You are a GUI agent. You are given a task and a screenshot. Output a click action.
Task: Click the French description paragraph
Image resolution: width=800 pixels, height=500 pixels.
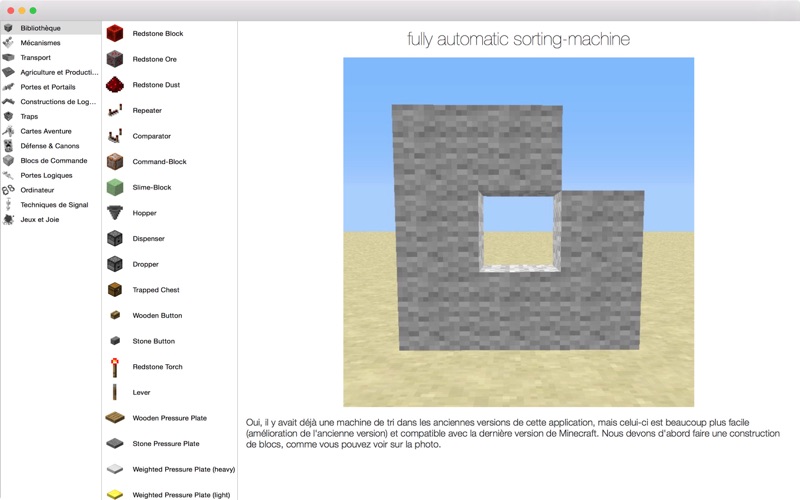tap(513, 434)
